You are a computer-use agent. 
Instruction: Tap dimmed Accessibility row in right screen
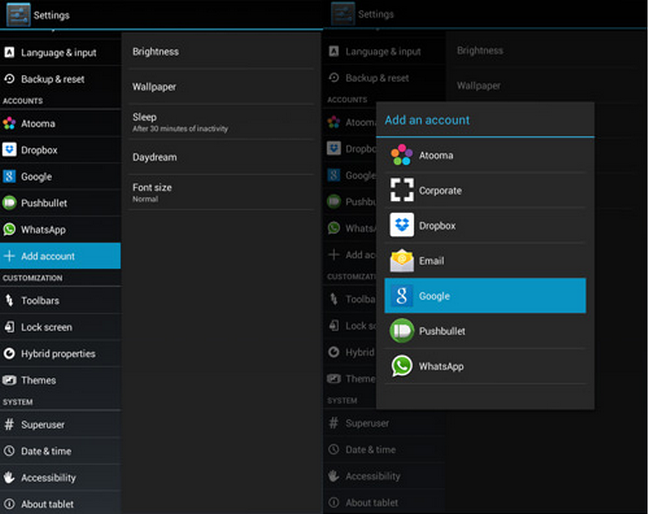coord(385,476)
